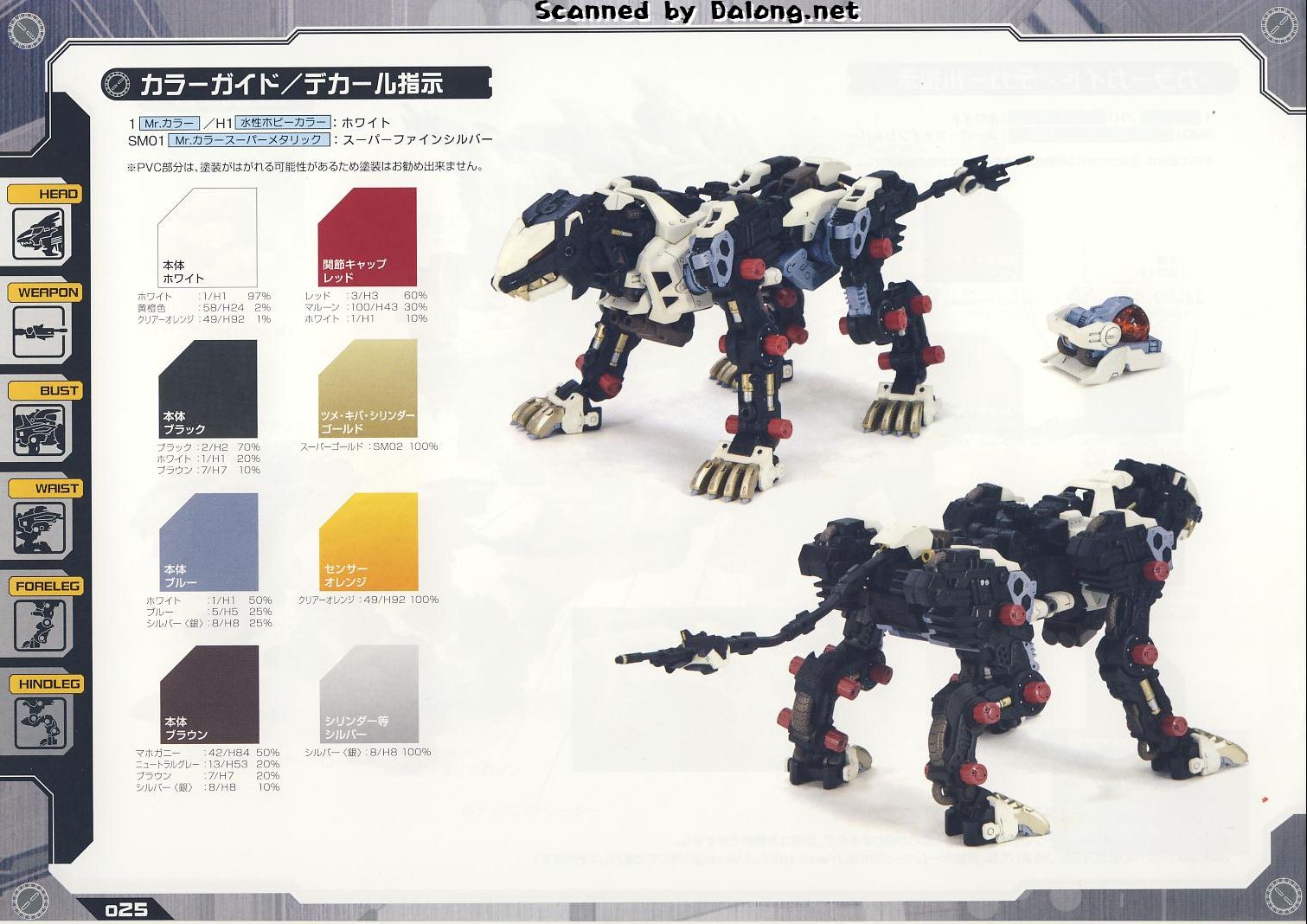The width and height of the screenshot is (1307, 924).
Task: Choose the センサー オレンジ swatch
Action: 369,542
